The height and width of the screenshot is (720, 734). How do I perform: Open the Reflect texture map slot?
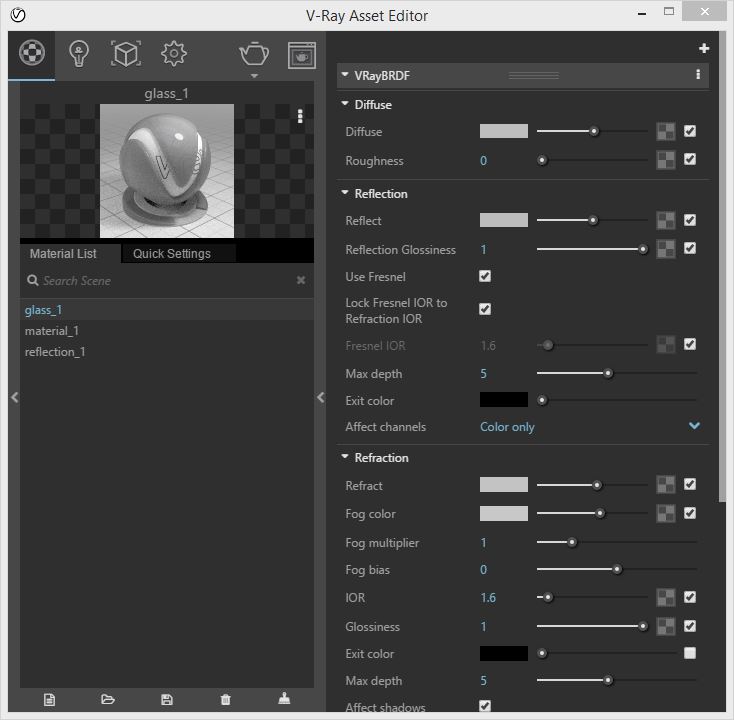[666, 220]
